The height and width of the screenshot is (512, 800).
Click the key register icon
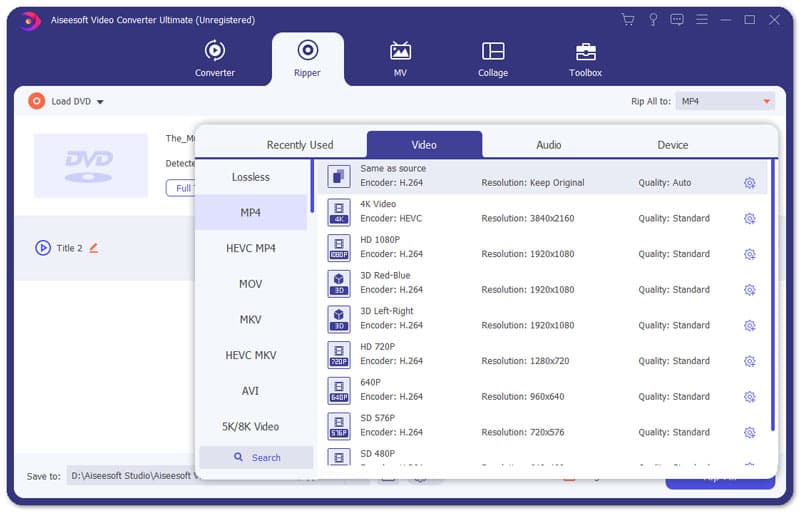[x=652, y=19]
